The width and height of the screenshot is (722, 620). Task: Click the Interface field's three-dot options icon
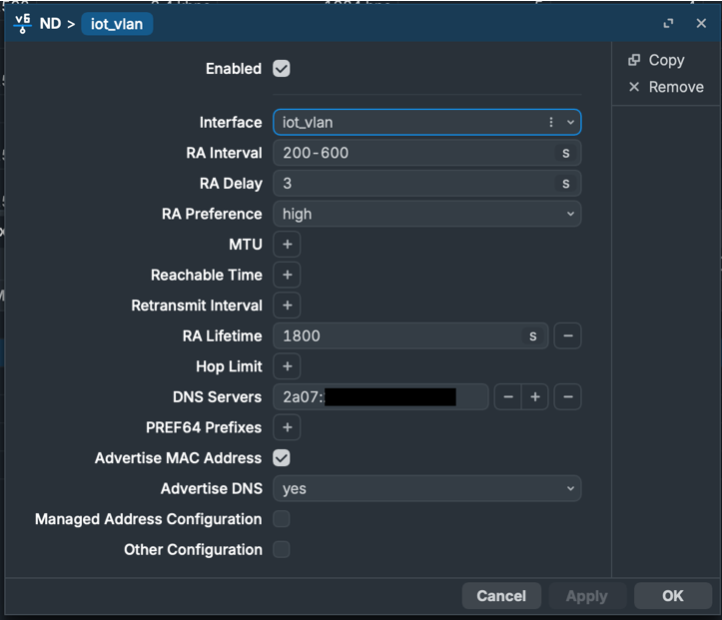pyautogui.click(x=551, y=123)
